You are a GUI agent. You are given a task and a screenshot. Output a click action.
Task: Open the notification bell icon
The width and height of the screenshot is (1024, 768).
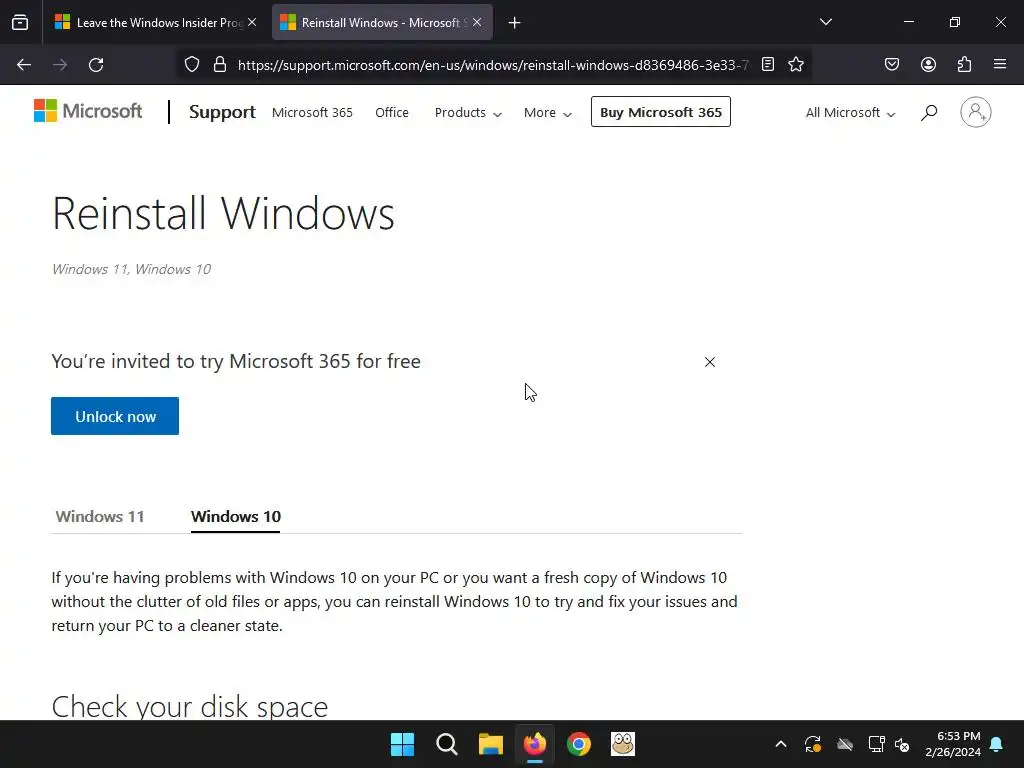(x=997, y=744)
